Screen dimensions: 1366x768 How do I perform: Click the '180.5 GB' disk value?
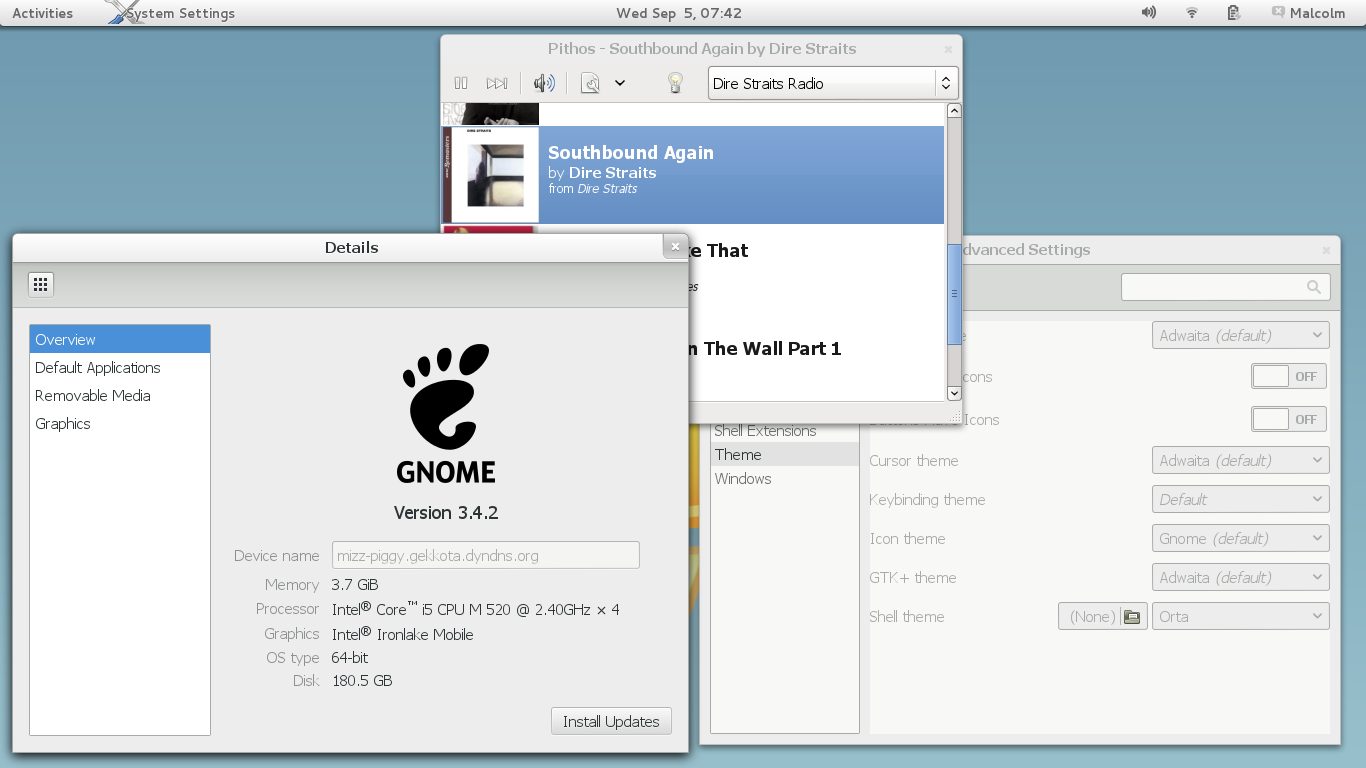coord(362,680)
